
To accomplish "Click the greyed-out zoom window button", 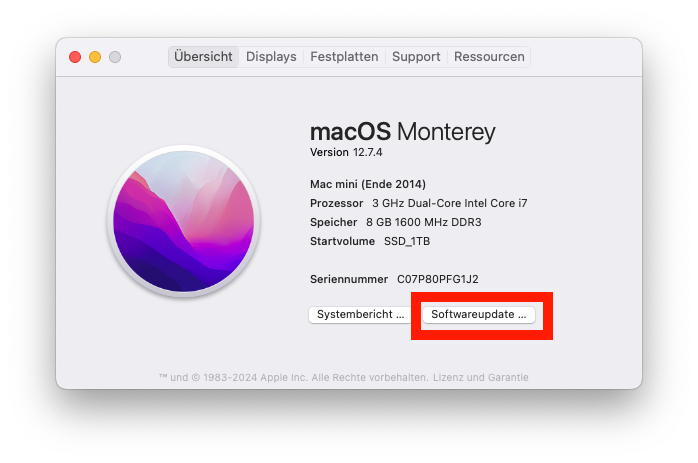I will pos(115,57).
